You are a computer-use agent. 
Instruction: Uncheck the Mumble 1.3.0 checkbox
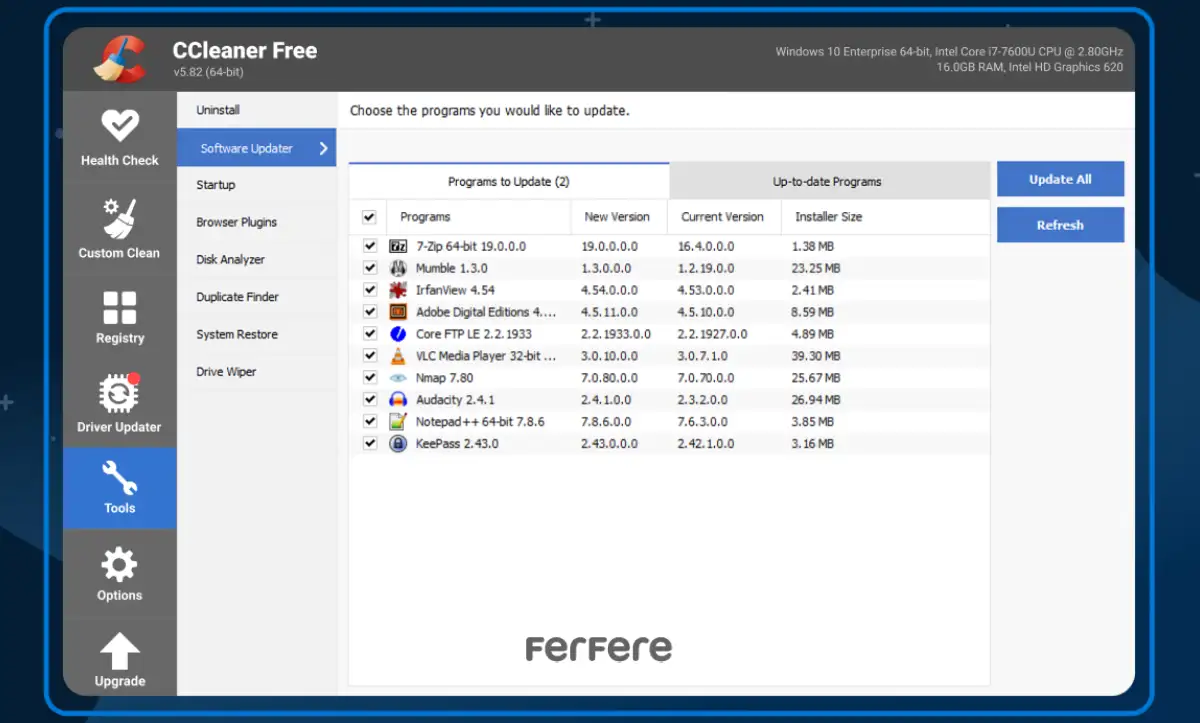pos(370,268)
